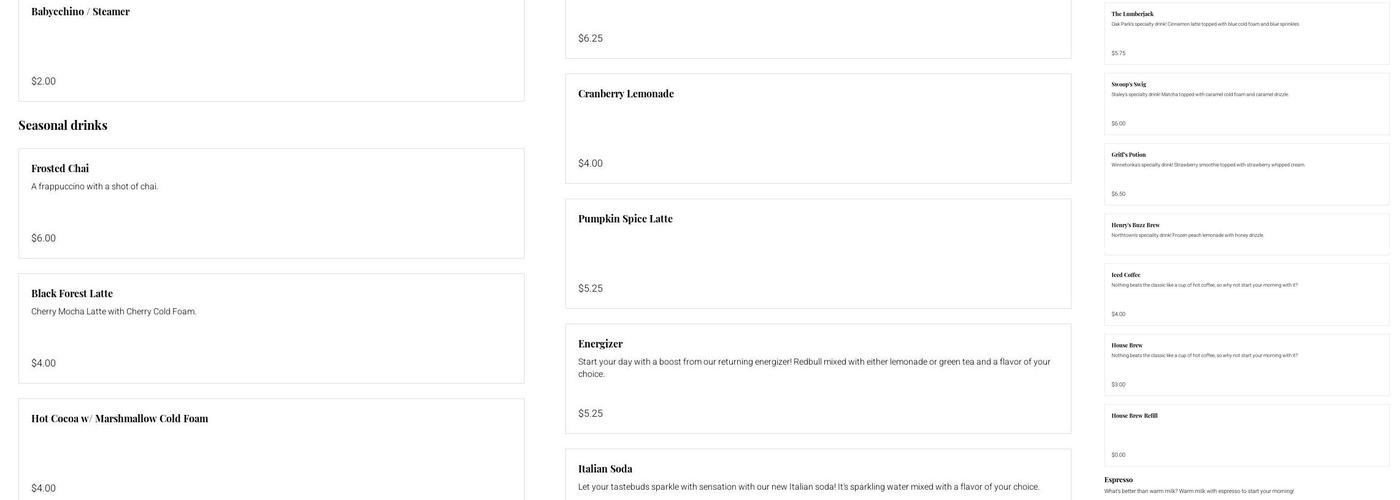Click the $5.75 price on The Lumberjack
The width and height of the screenshot is (1400, 500).
point(1118,54)
